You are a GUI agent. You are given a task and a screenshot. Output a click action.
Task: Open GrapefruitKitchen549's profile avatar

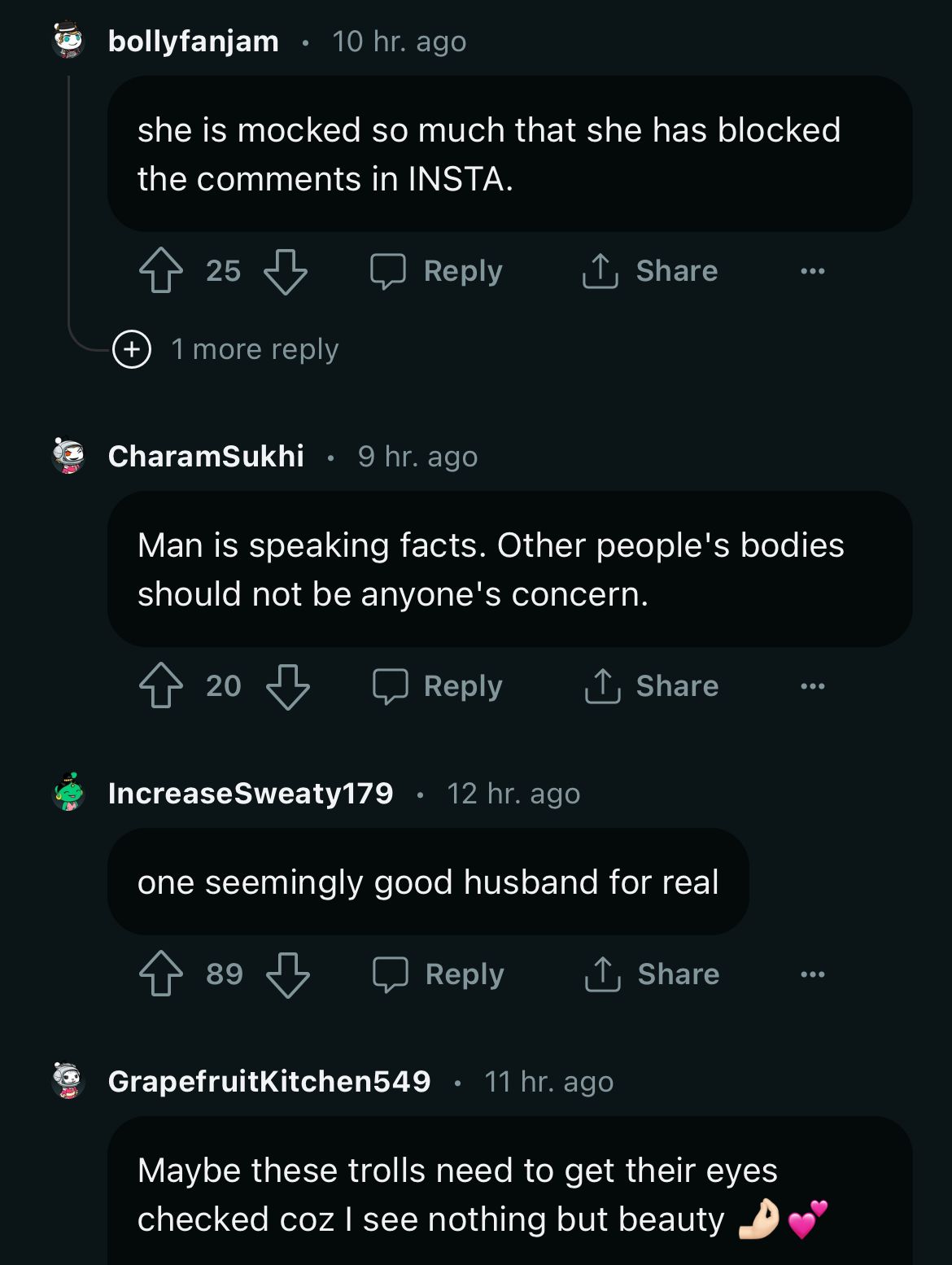(68, 1081)
